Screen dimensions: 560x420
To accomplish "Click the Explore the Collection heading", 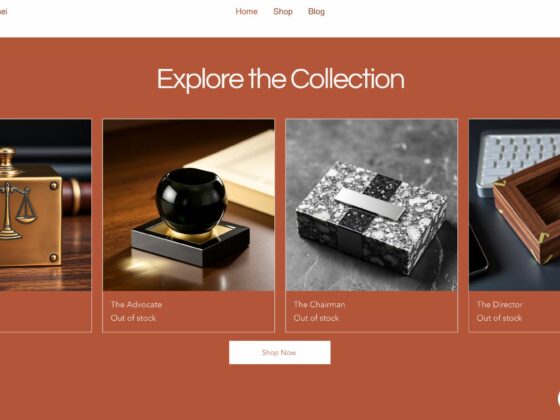I will point(280,79).
